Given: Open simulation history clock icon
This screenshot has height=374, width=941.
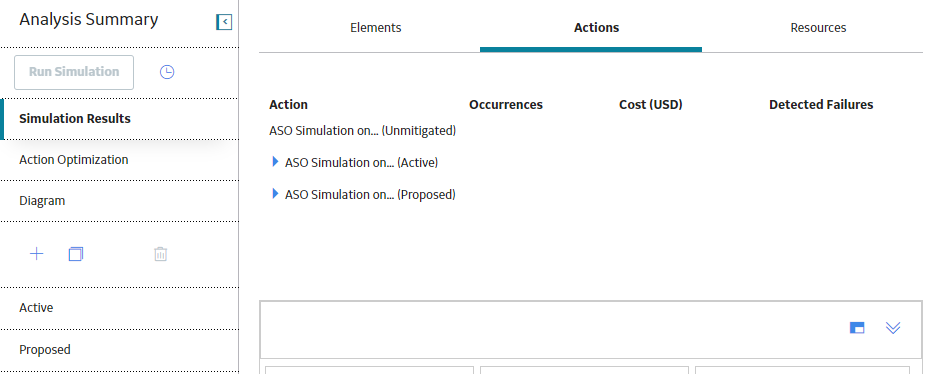Looking at the screenshot, I should [x=167, y=72].
